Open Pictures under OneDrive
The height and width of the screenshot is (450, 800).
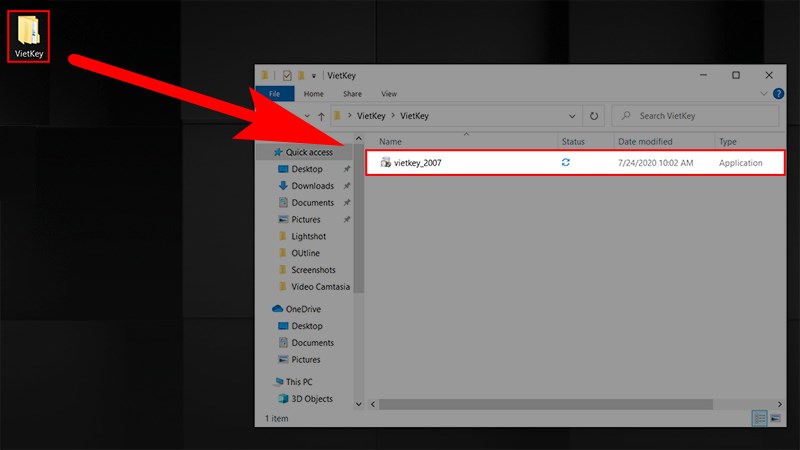pos(306,360)
